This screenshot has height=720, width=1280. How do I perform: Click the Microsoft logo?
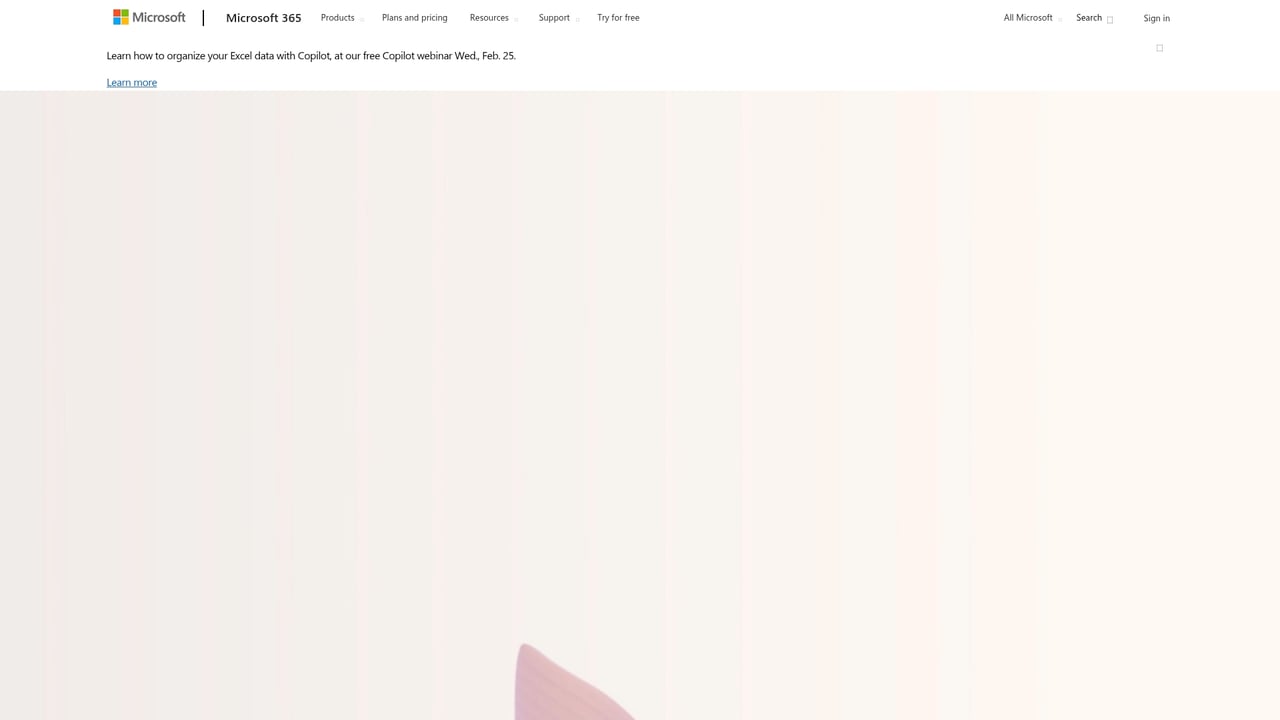point(148,17)
